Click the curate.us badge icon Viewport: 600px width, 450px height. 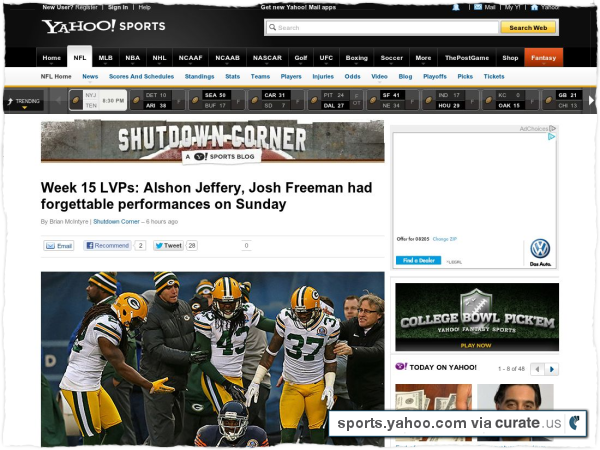574,423
